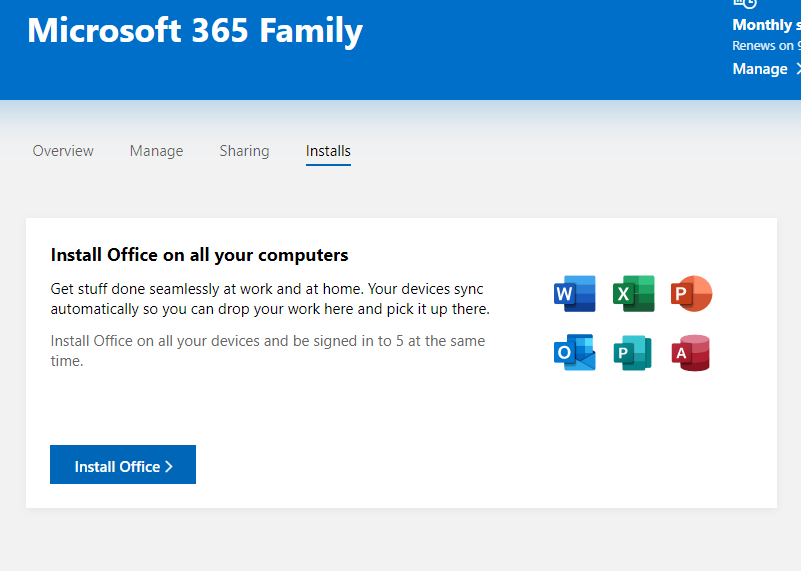Screen dimensions: 801x571
Task: Click the Access app icon
Action: pos(691,352)
